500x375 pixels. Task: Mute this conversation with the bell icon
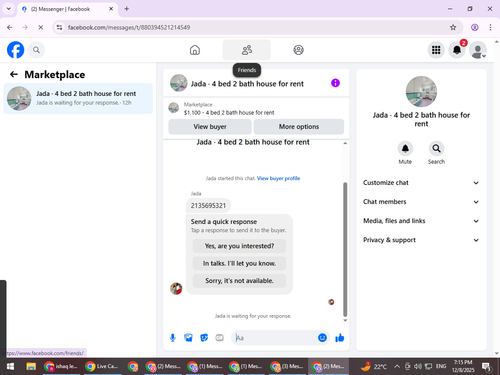tap(405, 148)
